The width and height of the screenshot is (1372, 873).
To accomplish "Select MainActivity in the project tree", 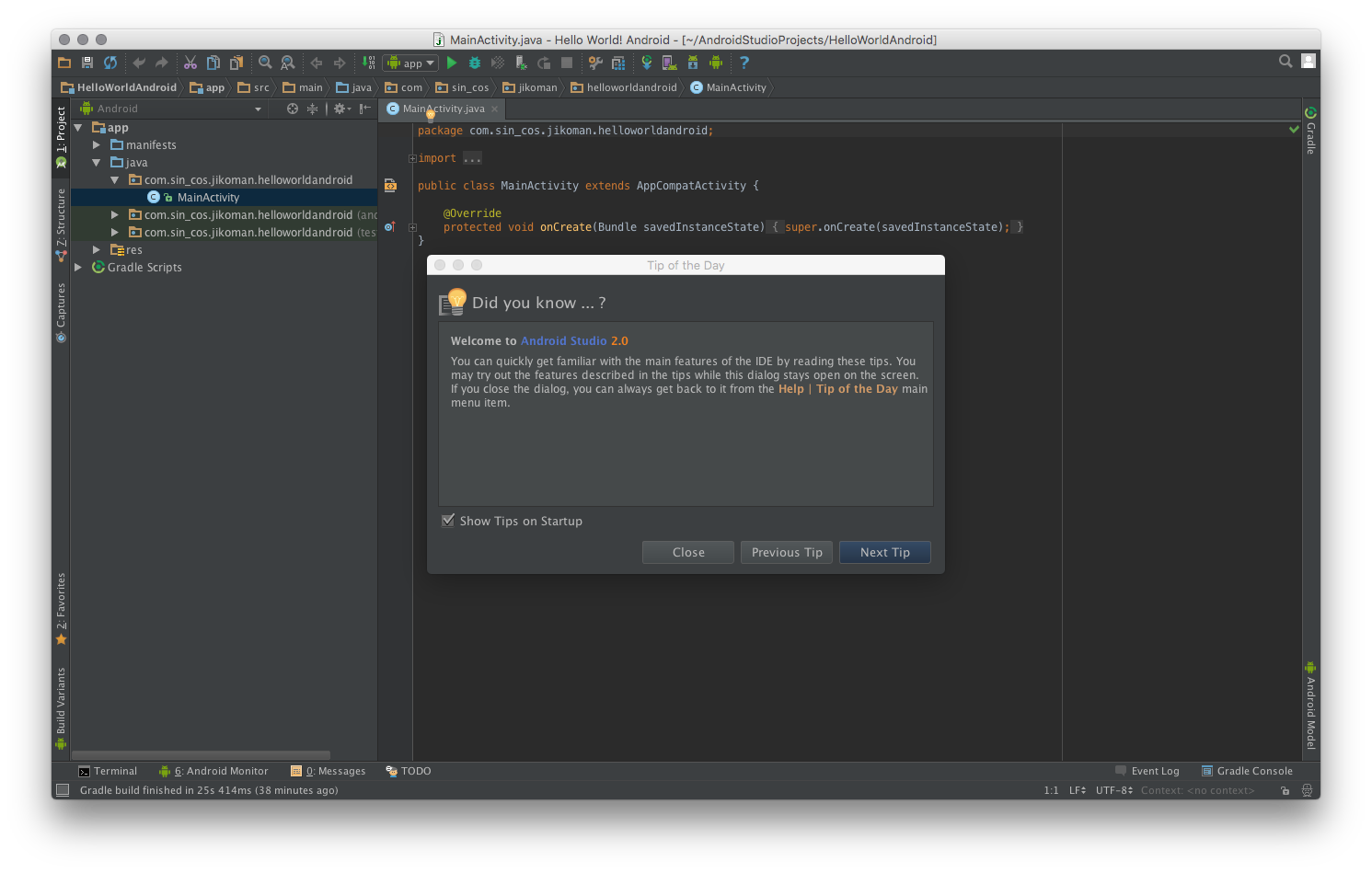I will point(208,198).
